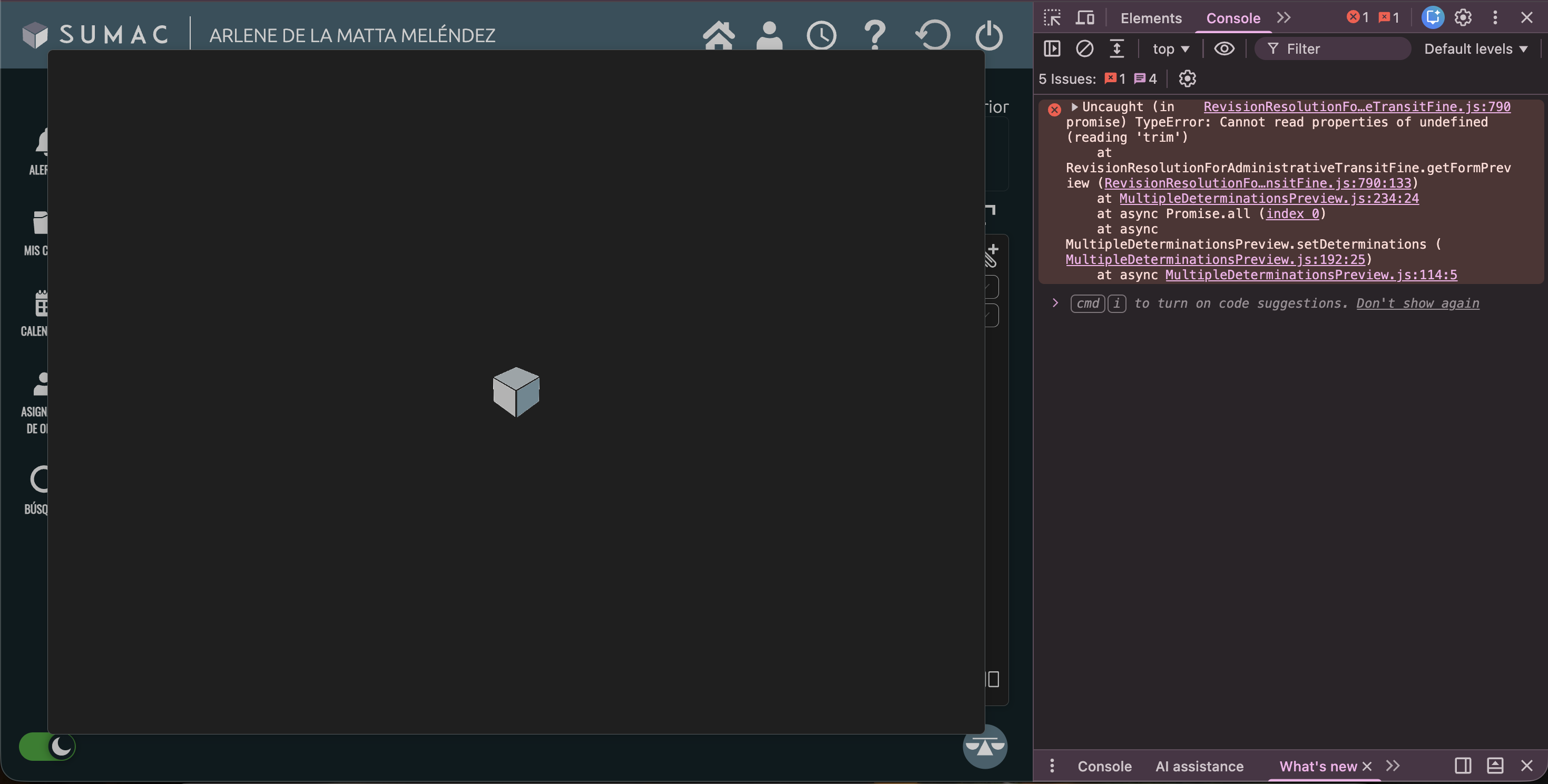This screenshot has width=1548, height=784.
Task: Open MultipleDeterminationsPreview.js:192:25 link
Action: (1215, 260)
